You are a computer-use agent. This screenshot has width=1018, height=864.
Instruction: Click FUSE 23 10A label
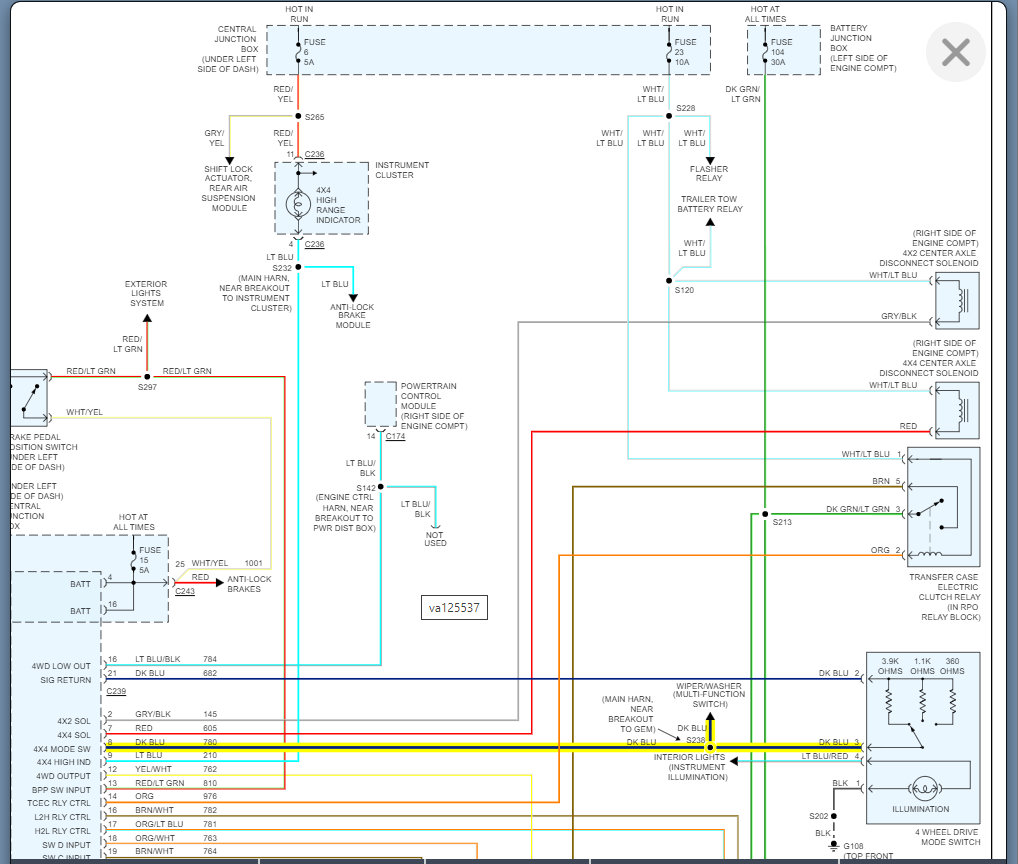coord(686,52)
